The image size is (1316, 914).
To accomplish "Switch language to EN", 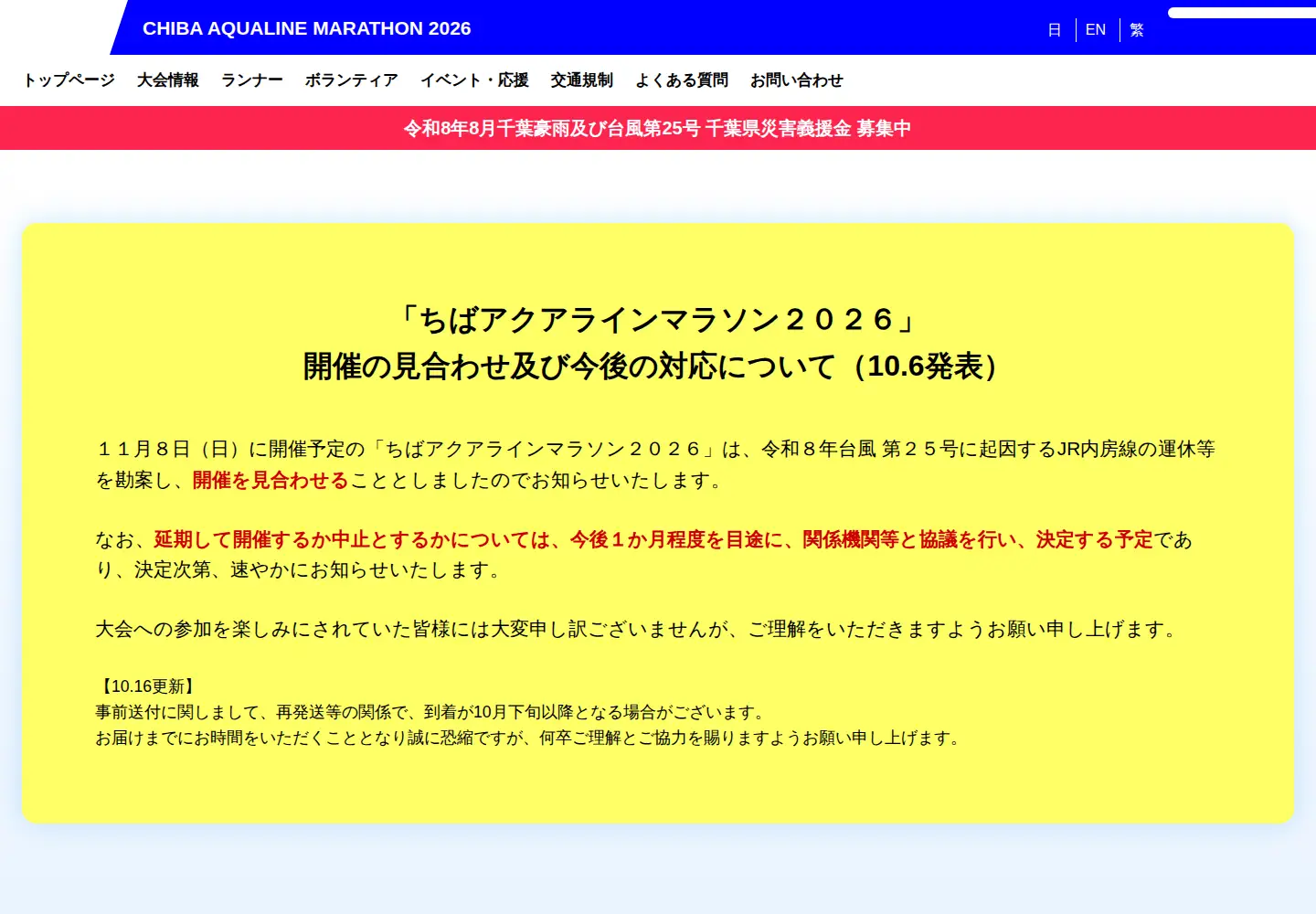I will click(1096, 30).
